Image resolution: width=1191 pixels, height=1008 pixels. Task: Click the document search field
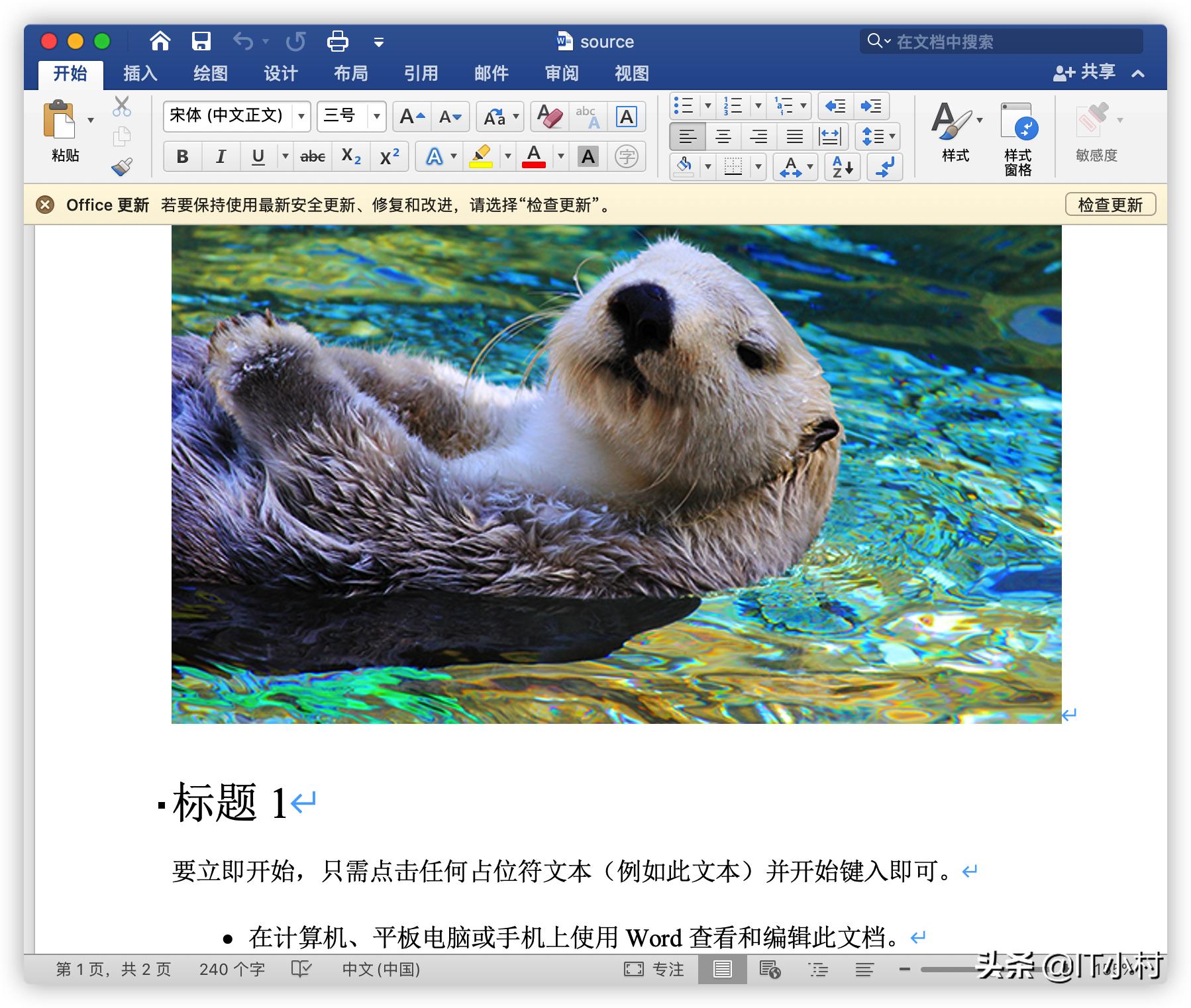click(1000, 41)
